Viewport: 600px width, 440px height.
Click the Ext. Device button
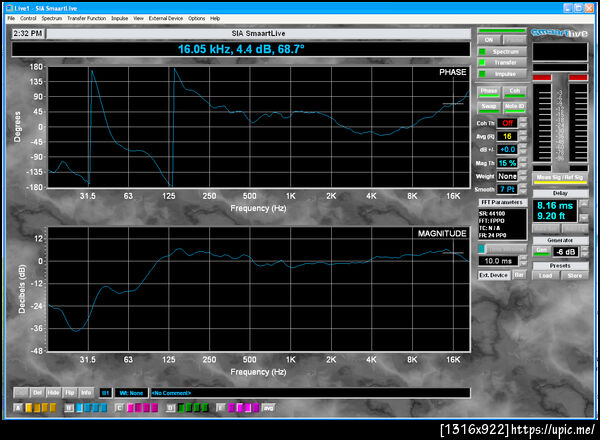pos(494,275)
